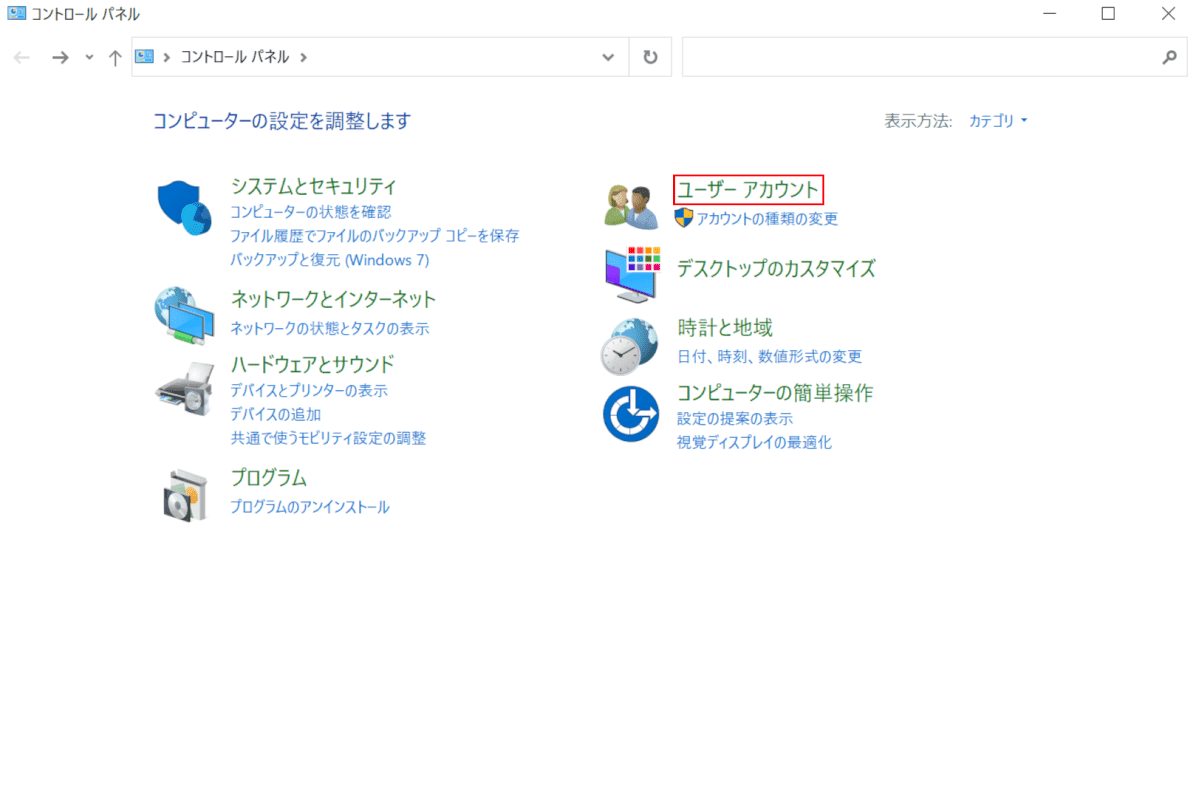Open デスクトップのカスタマイズ category
The width and height of the screenshot is (1196, 800).
tap(776, 268)
